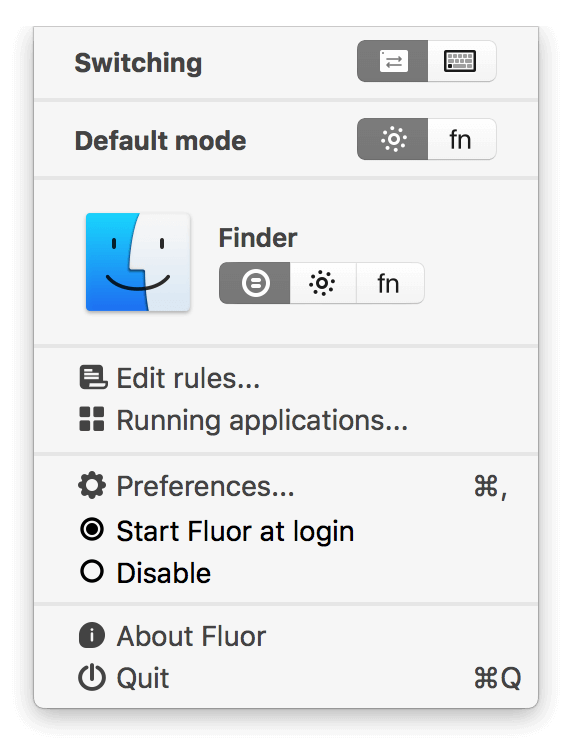Image resolution: width=572 pixels, height=750 pixels.
Task: Set default mode to media keys icon
Action: tap(392, 139)
